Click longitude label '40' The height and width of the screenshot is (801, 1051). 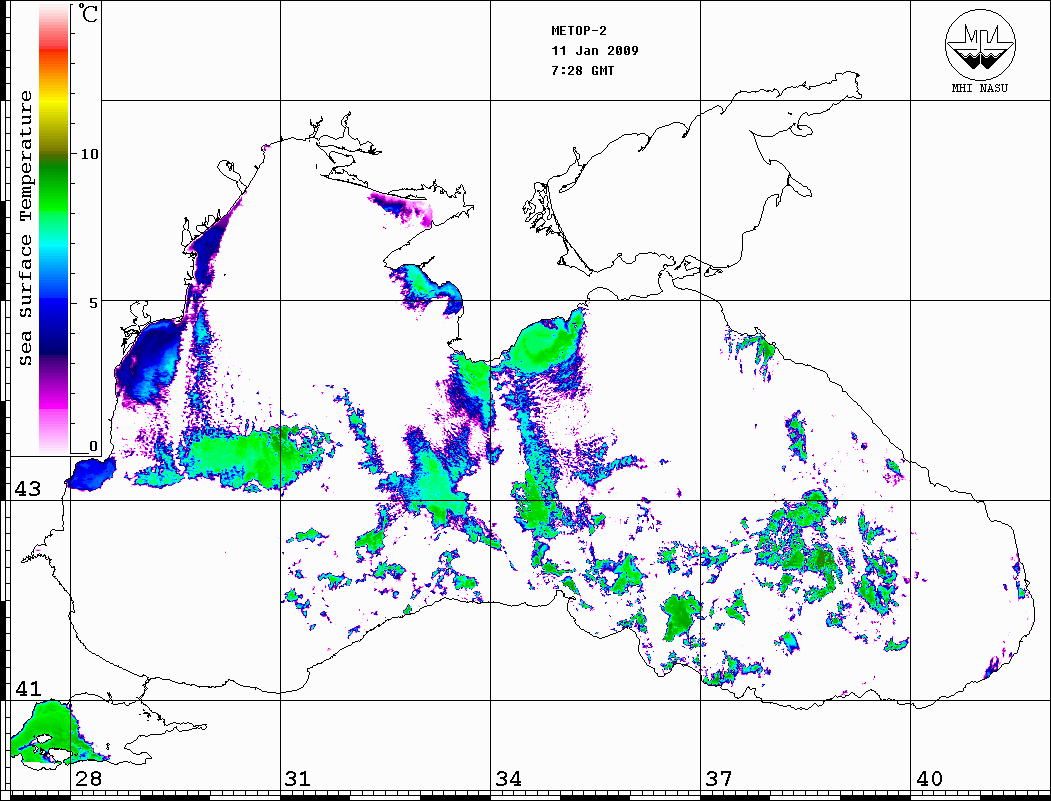[x=929, y=778]
